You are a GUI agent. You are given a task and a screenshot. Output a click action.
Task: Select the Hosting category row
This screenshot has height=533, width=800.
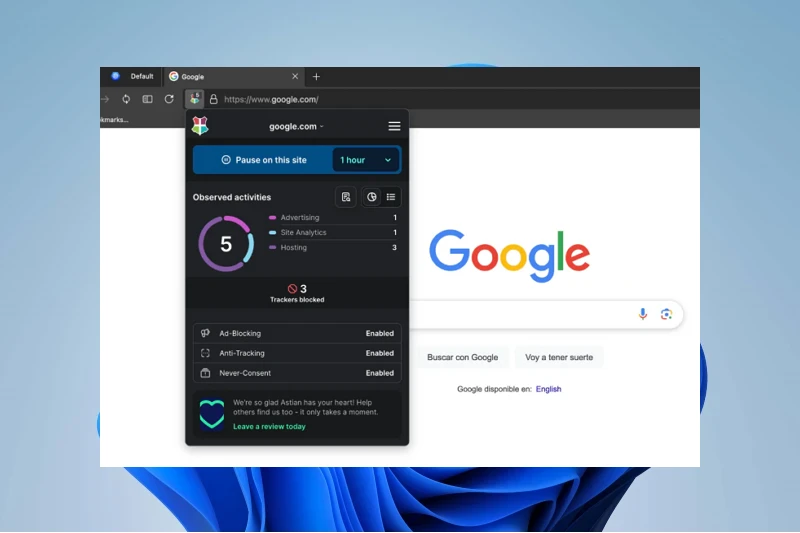click(x=333, y=247)
